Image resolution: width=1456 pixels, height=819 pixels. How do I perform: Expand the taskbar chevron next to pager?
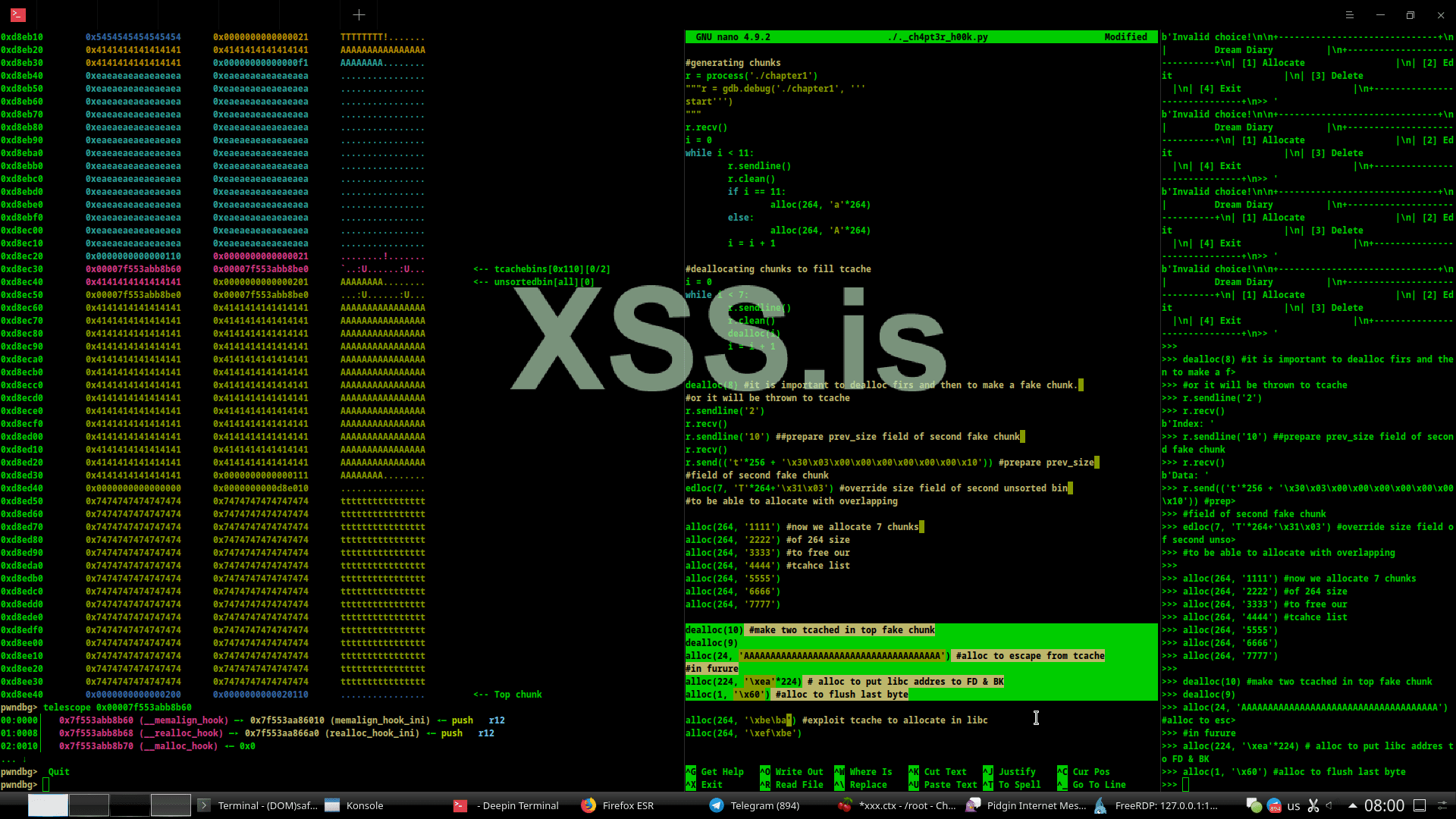pos(203,805)
